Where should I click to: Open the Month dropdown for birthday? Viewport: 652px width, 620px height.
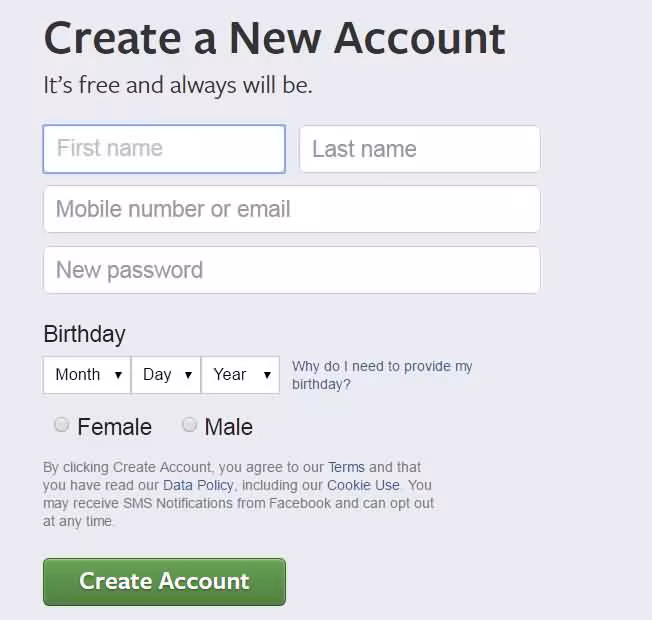[x=87, y=375]
